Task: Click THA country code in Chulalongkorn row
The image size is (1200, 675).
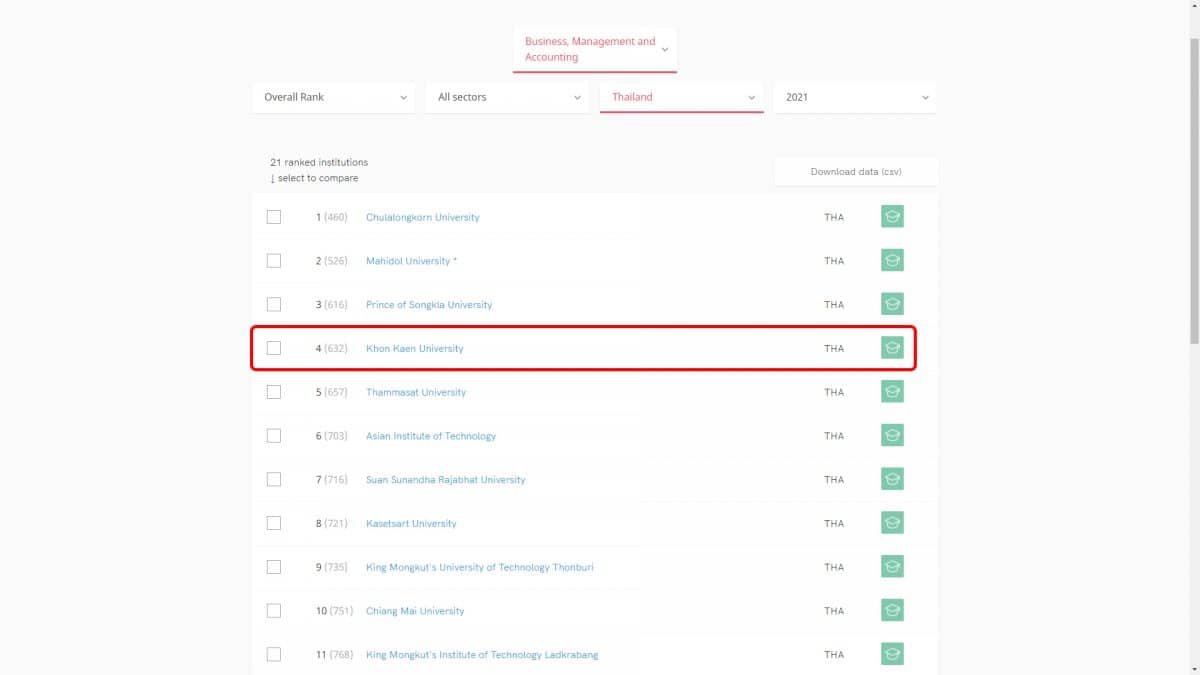Action: [834, 217]
